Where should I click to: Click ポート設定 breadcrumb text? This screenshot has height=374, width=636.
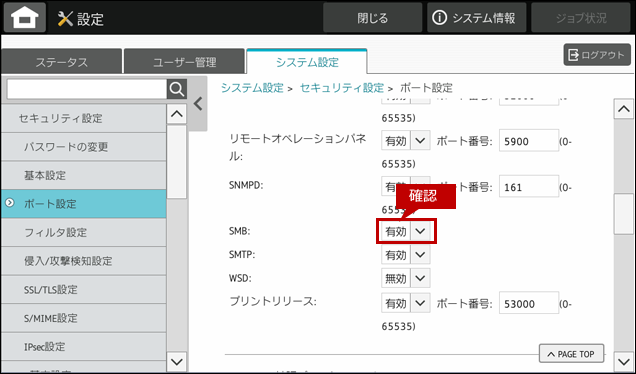426,88
